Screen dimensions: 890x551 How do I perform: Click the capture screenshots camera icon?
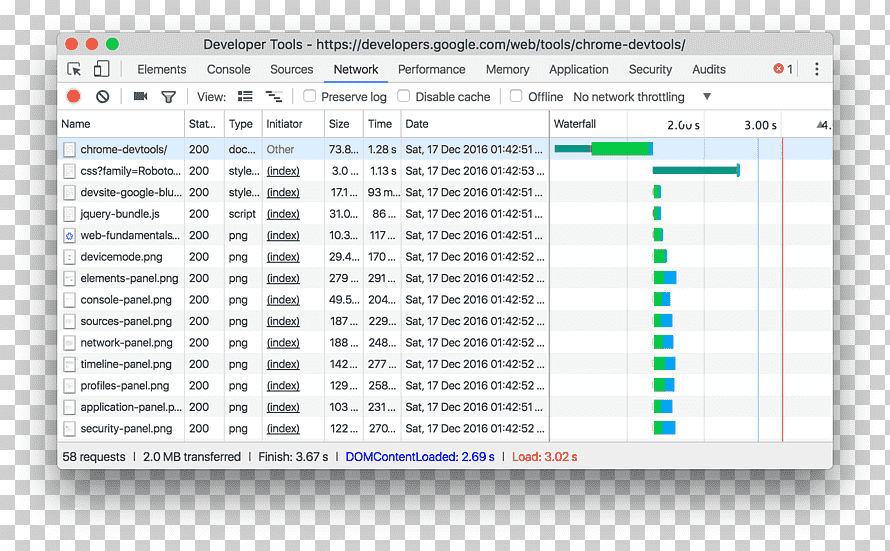[x=140, y=96]
